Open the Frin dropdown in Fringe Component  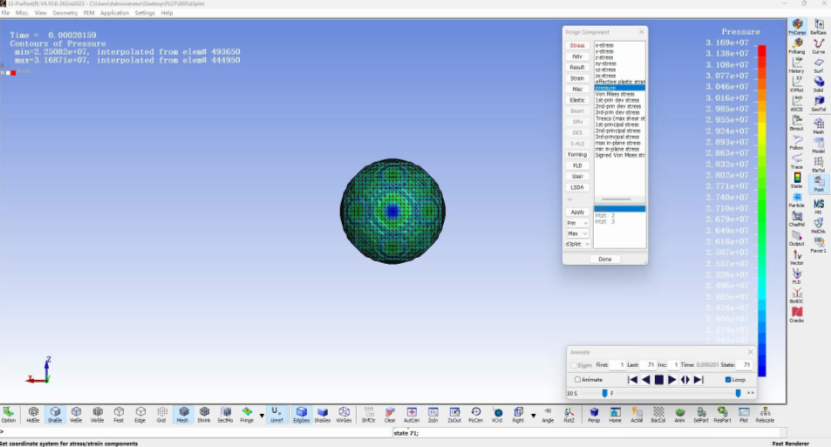[577, 223]
